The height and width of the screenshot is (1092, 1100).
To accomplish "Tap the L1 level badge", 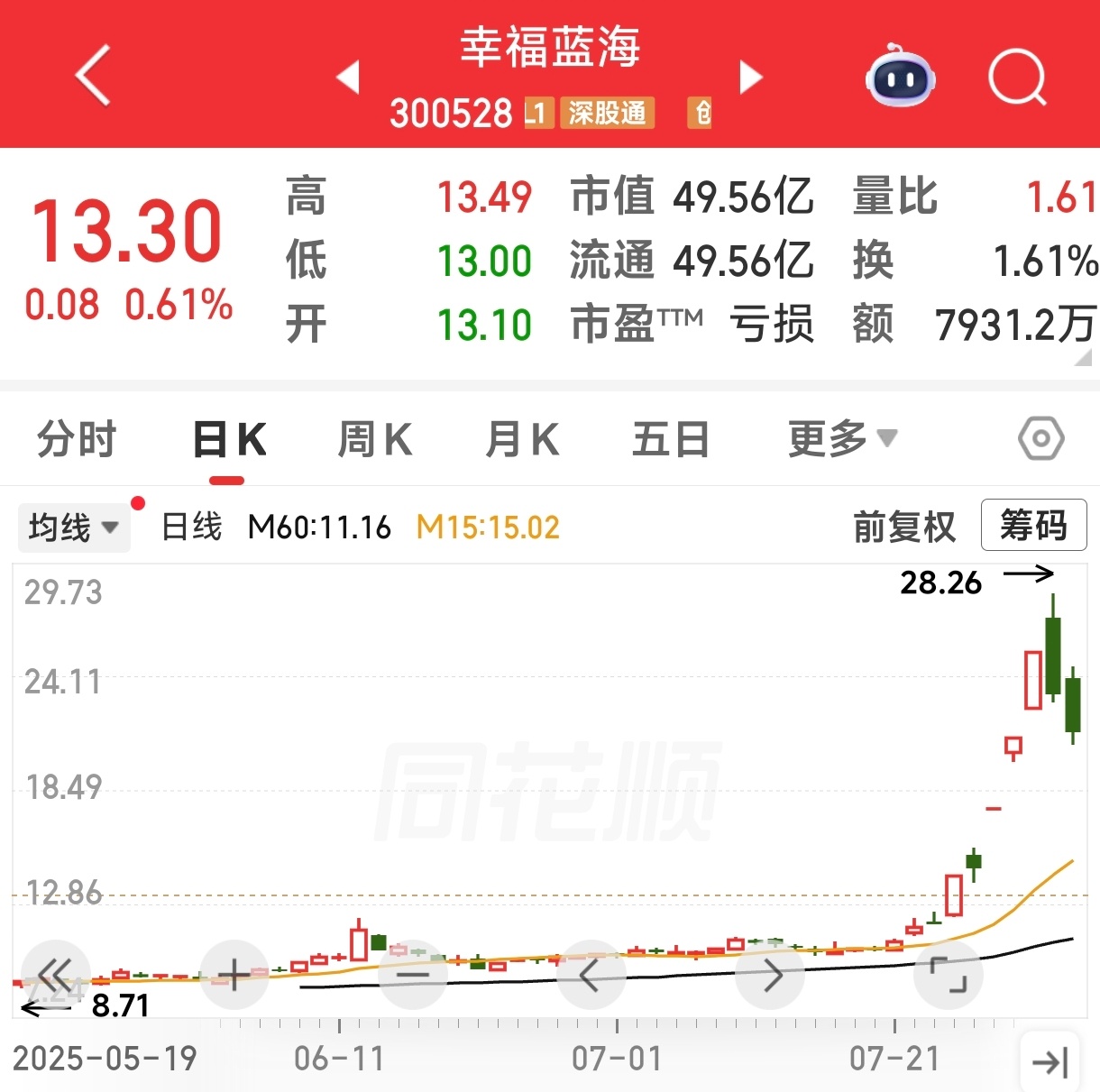I will pos(538,114).
